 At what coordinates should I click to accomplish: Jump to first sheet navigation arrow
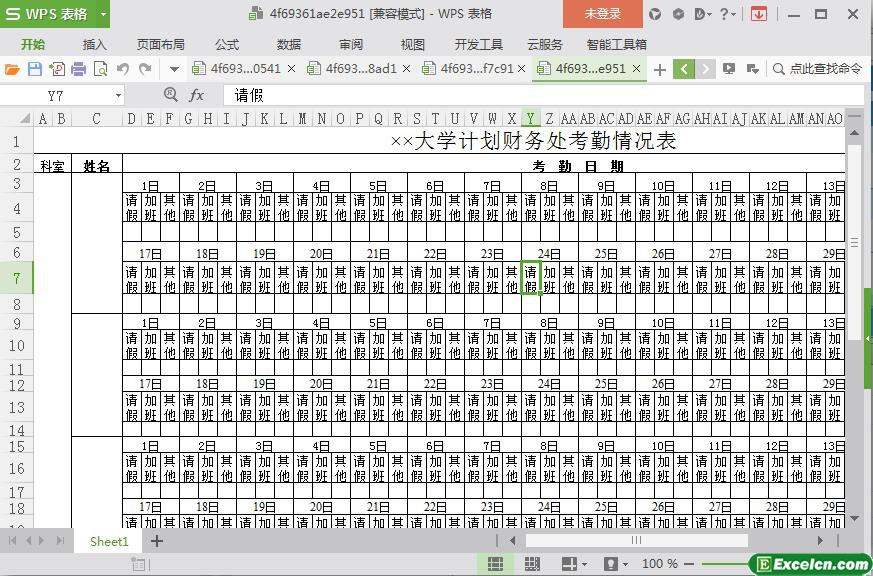click(12, 540)
